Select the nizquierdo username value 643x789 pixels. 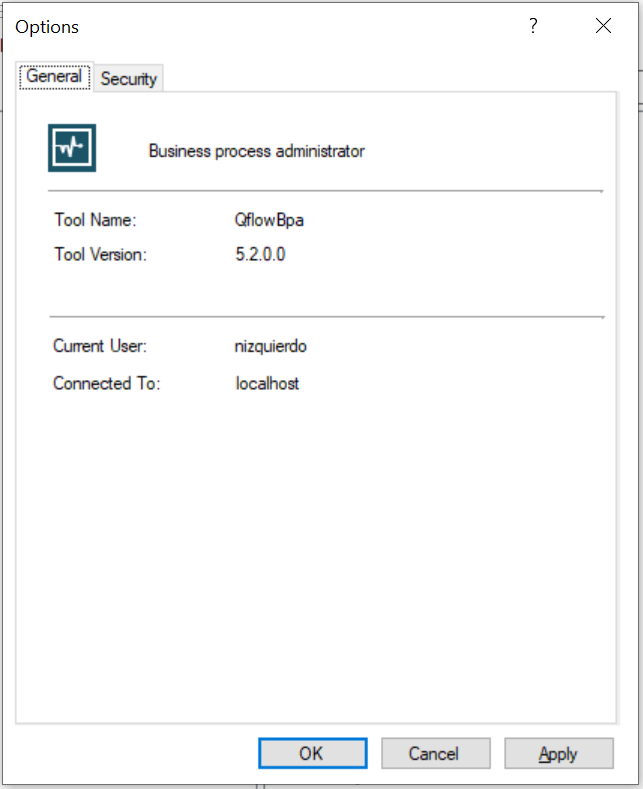271,346
